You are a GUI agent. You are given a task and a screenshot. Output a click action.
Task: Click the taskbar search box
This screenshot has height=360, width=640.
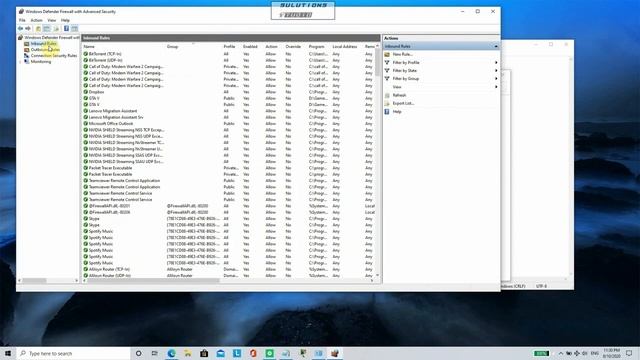point(73,353)
